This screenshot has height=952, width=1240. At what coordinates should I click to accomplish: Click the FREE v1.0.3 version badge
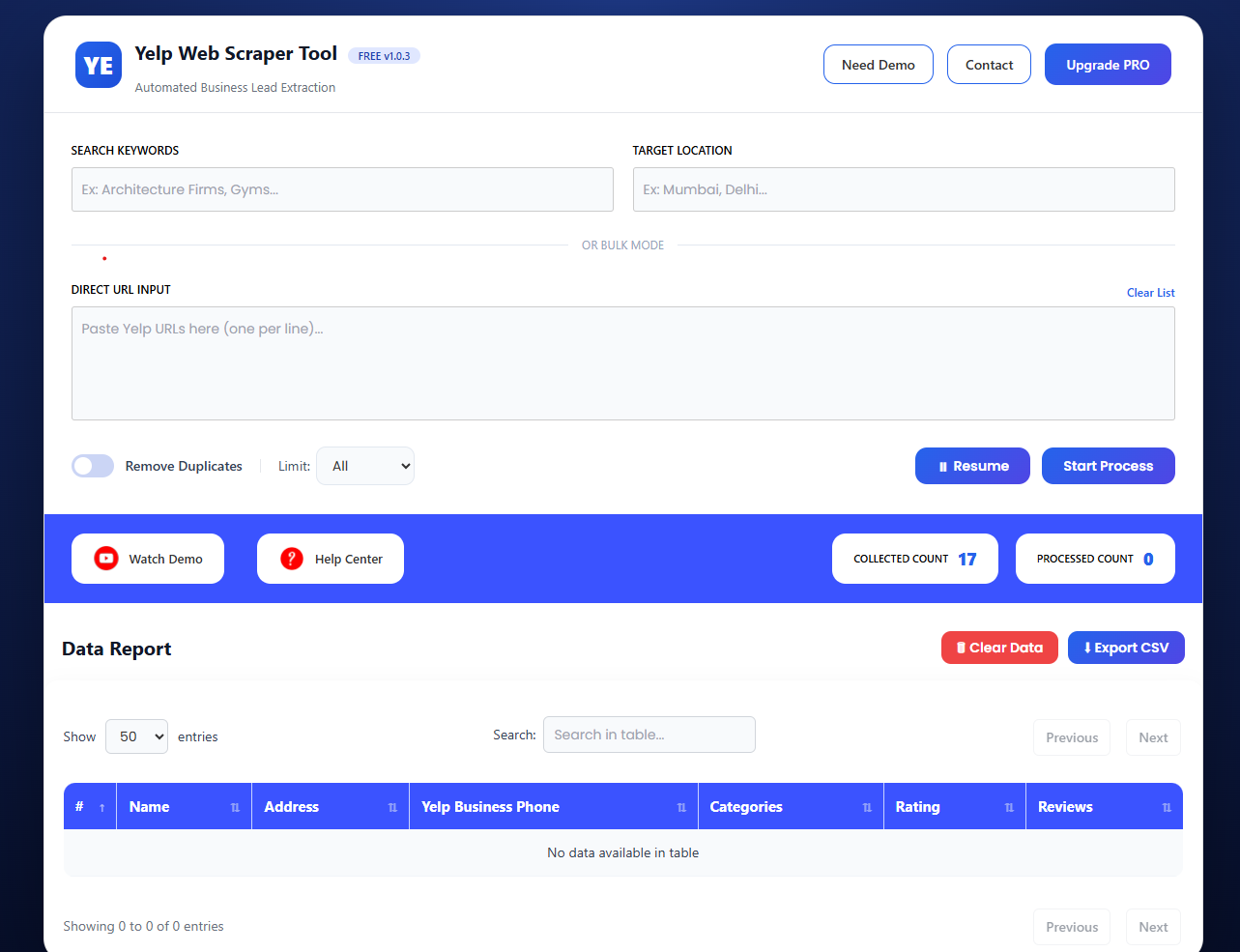click(384, 55)
